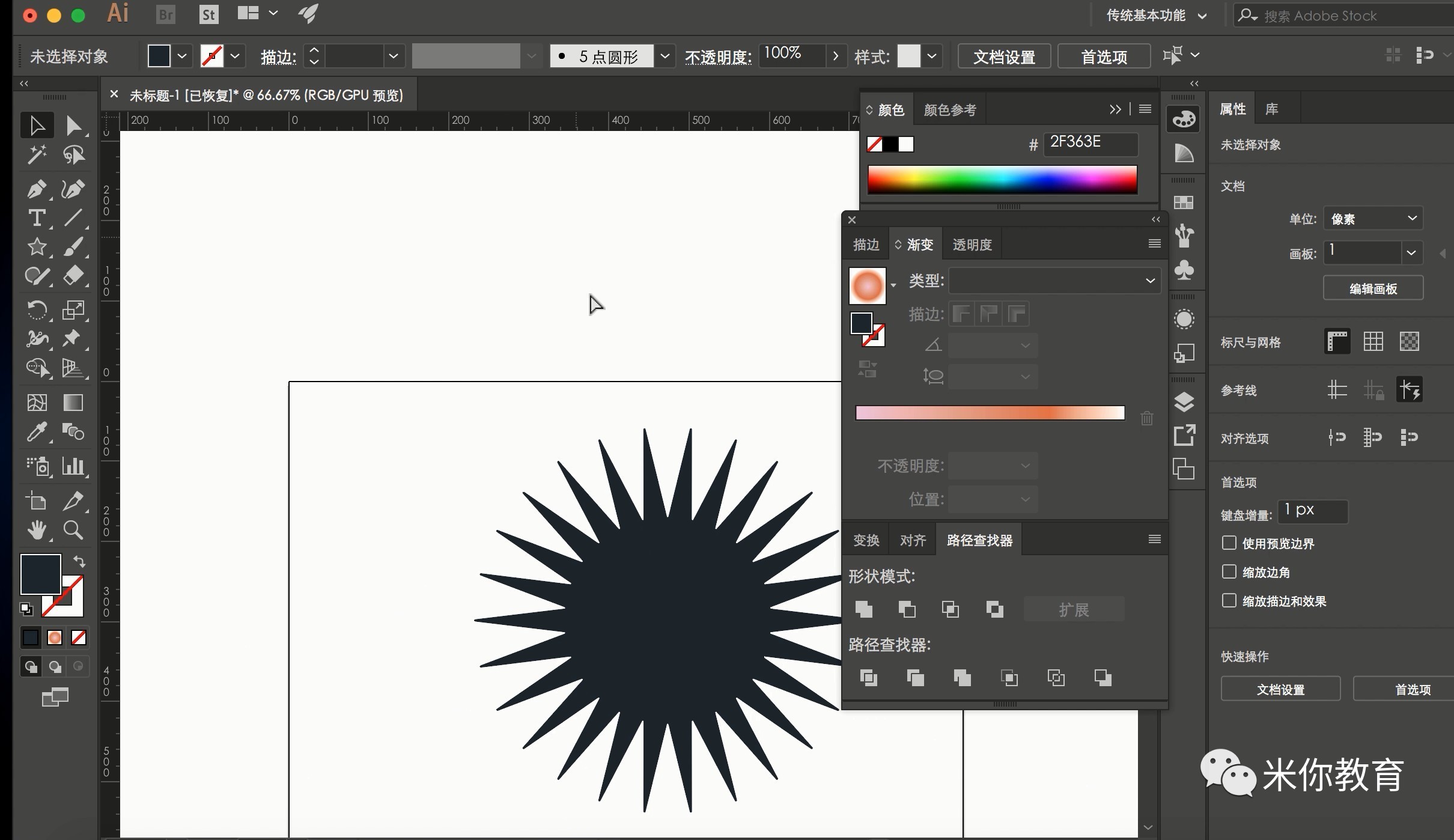Screen dimensions: 1454x840
Task: Check the 缩放边角 checkbox
Action: coord(1229,571)
